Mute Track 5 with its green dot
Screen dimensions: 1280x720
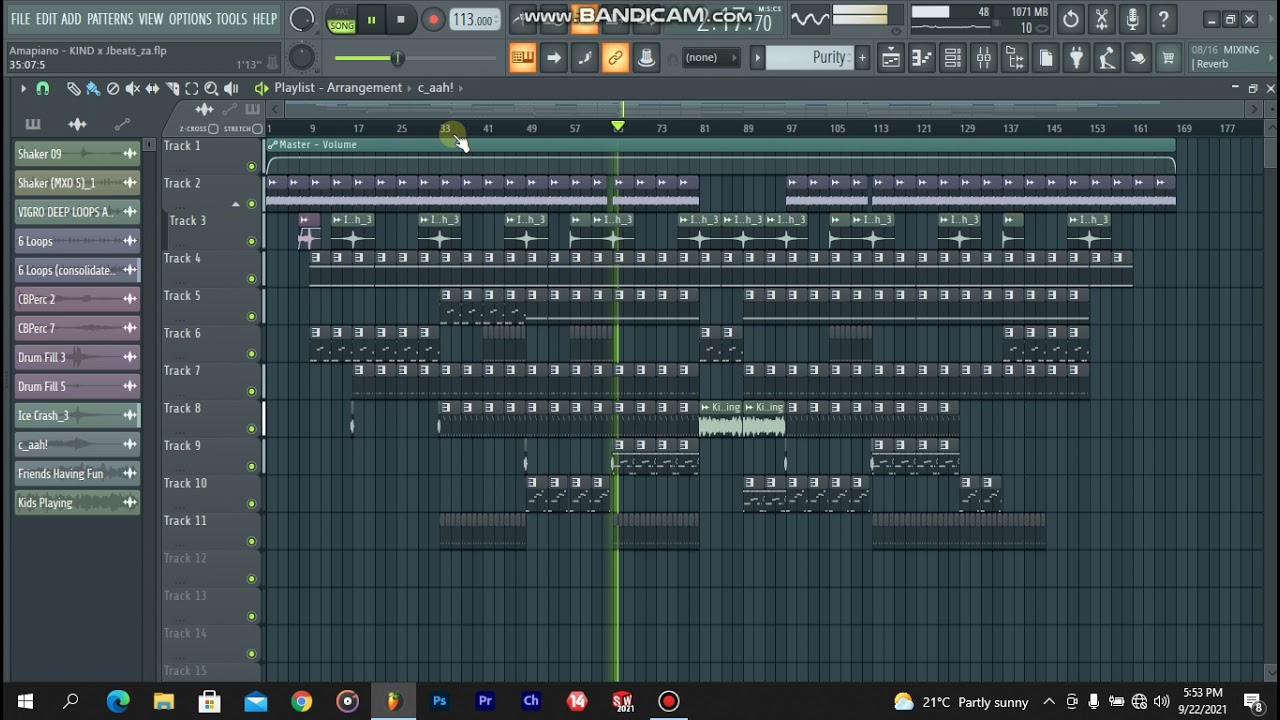click(x=252, y=316)
